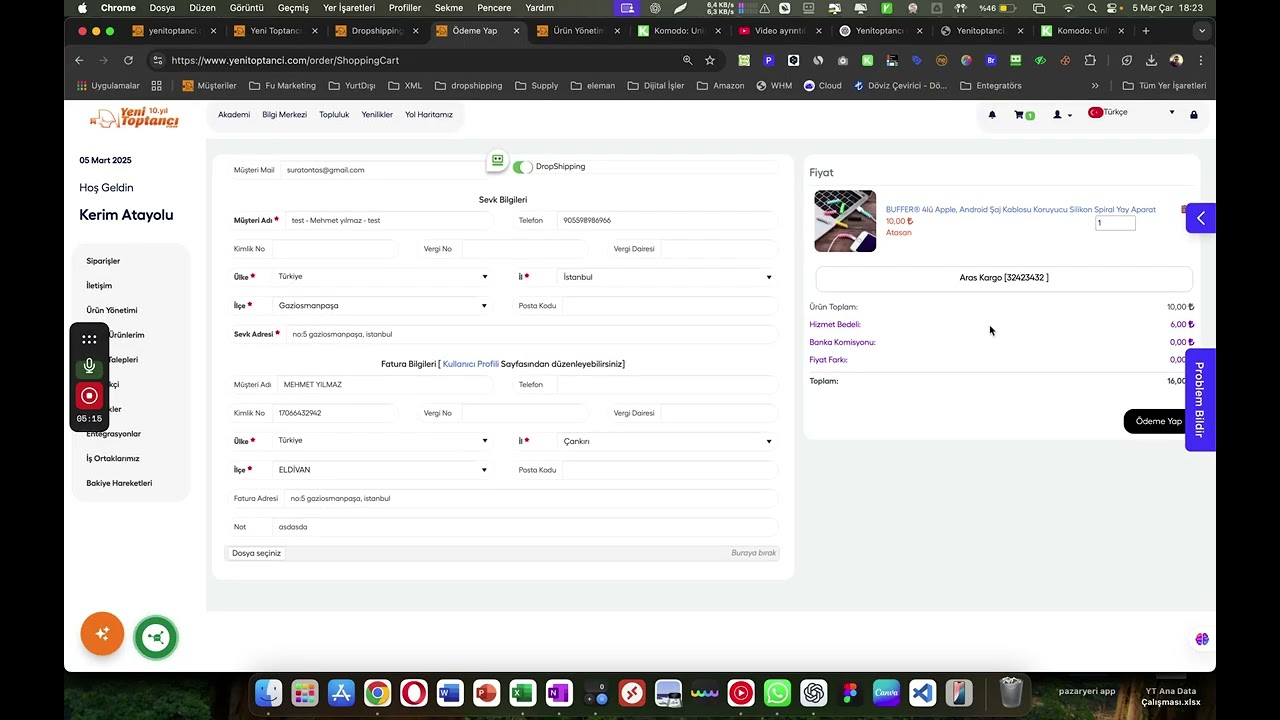Click the Problem Bildir side button

pos(1200,399)
